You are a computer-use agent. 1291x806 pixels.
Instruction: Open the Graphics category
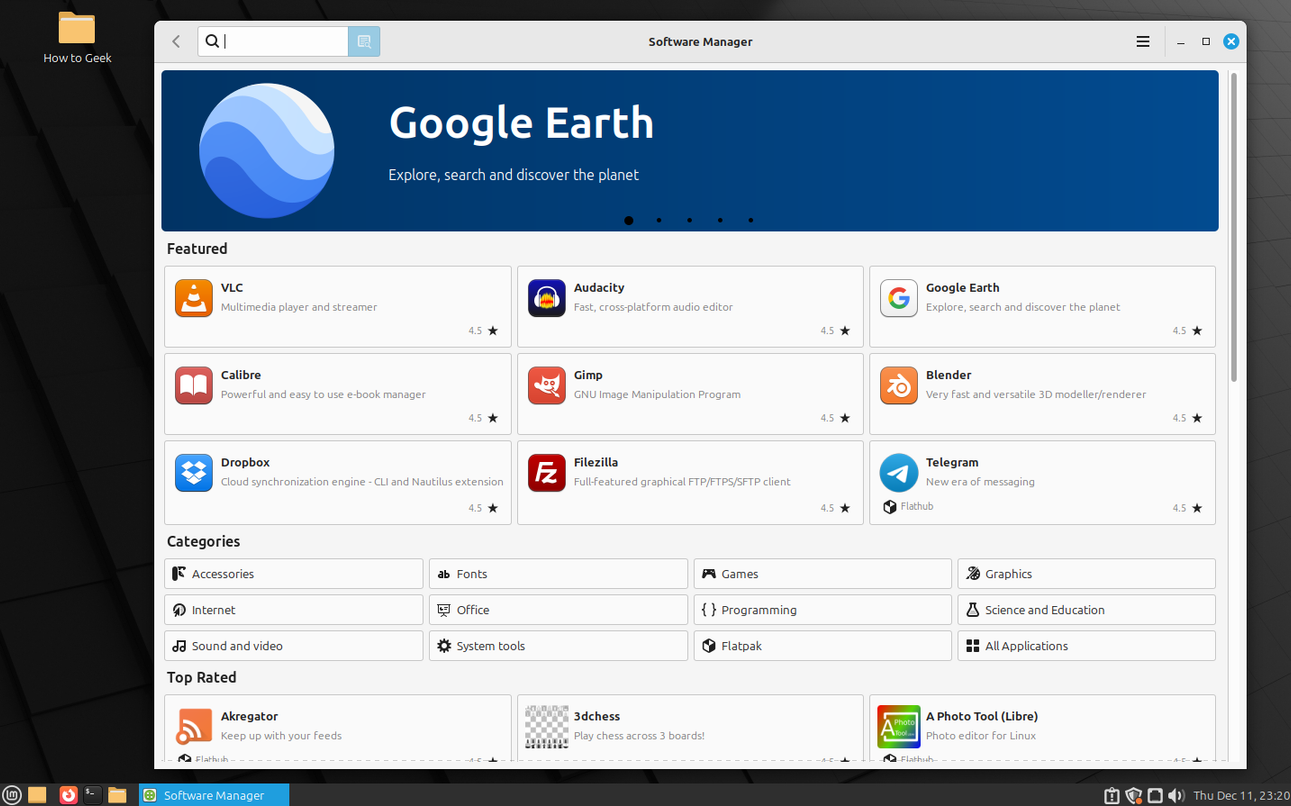point(1087,574)
